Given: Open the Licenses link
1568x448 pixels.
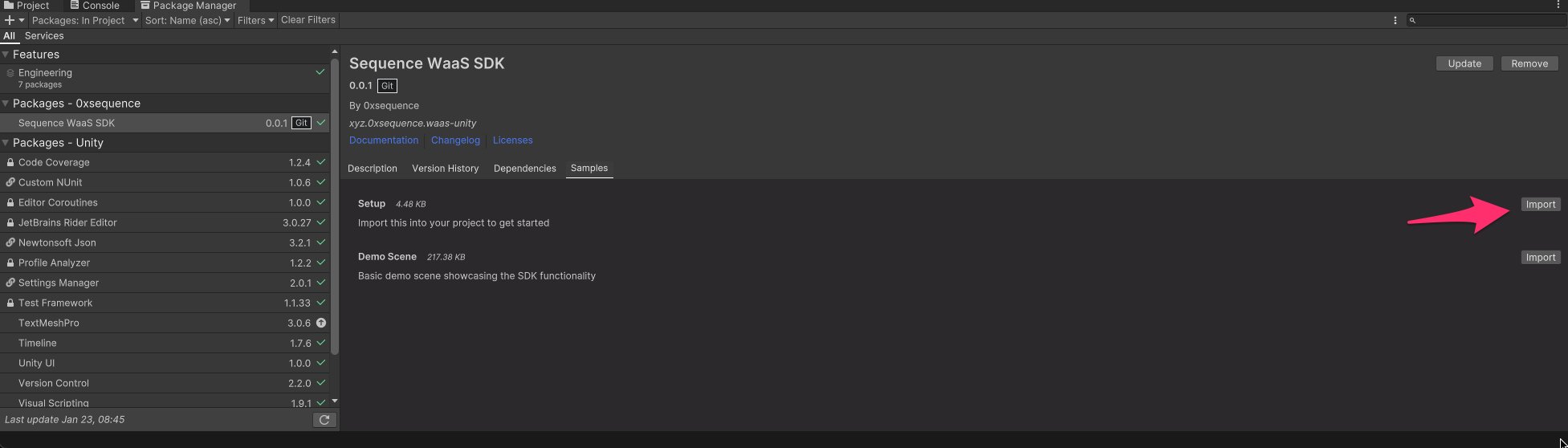Looking at the screenshot, I should 513,141.
